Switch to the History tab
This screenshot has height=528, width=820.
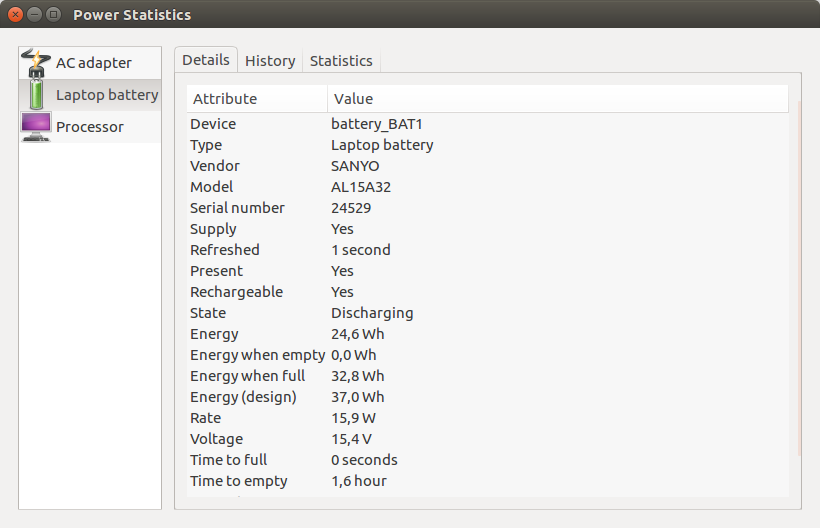tap(270, 61)
